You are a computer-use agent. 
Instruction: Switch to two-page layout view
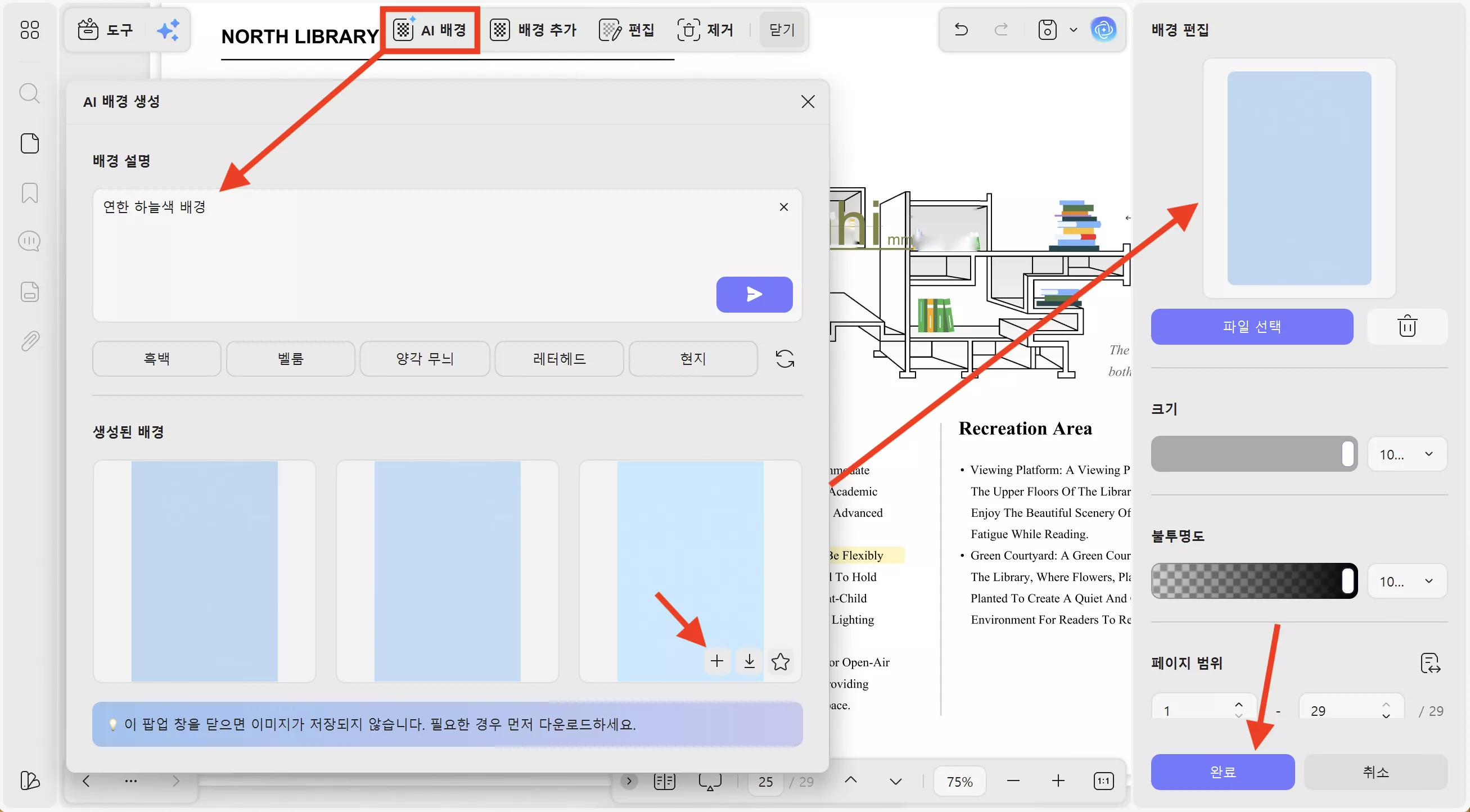click(664, 781)
